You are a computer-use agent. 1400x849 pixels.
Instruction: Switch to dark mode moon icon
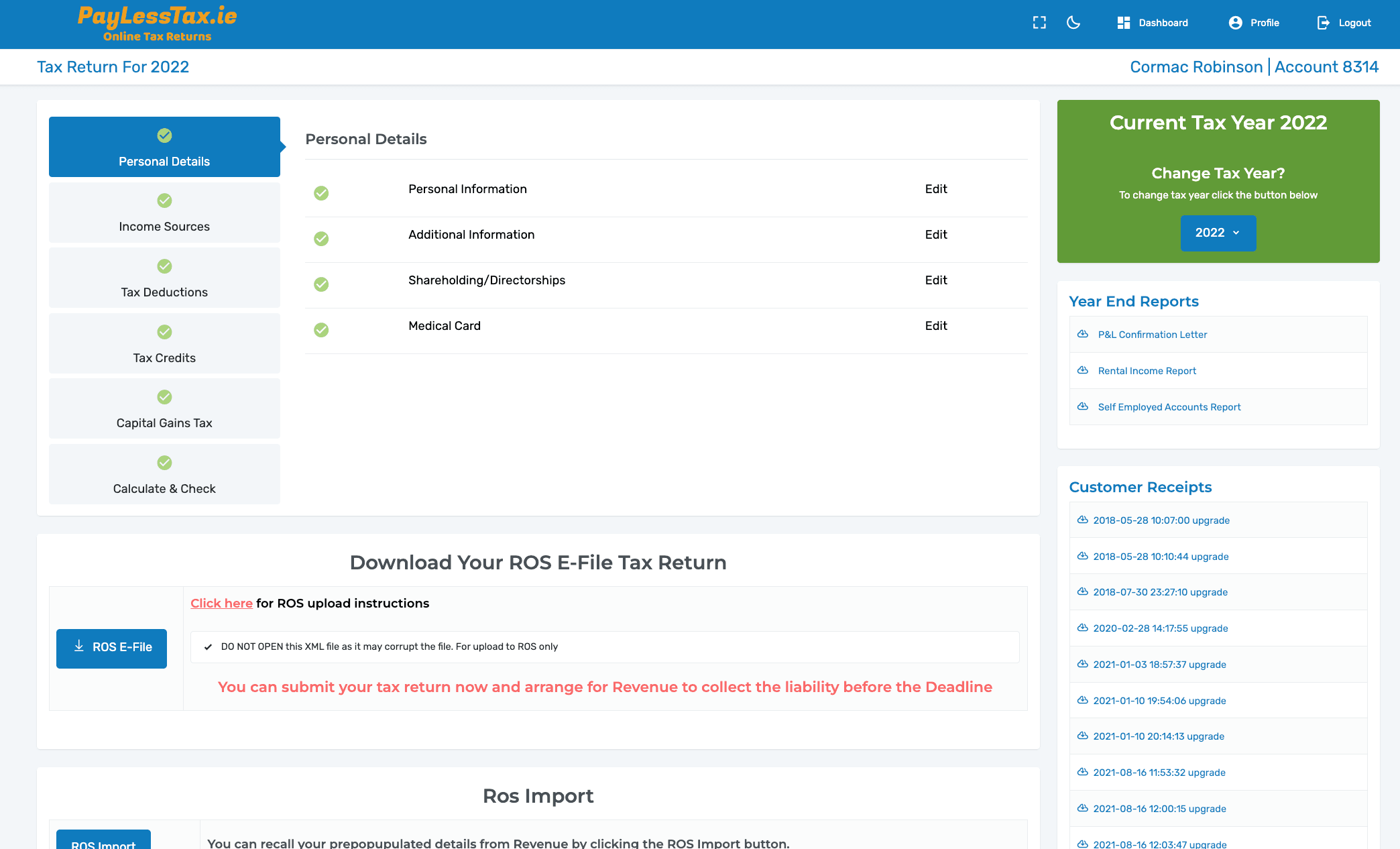point(1073,23)
